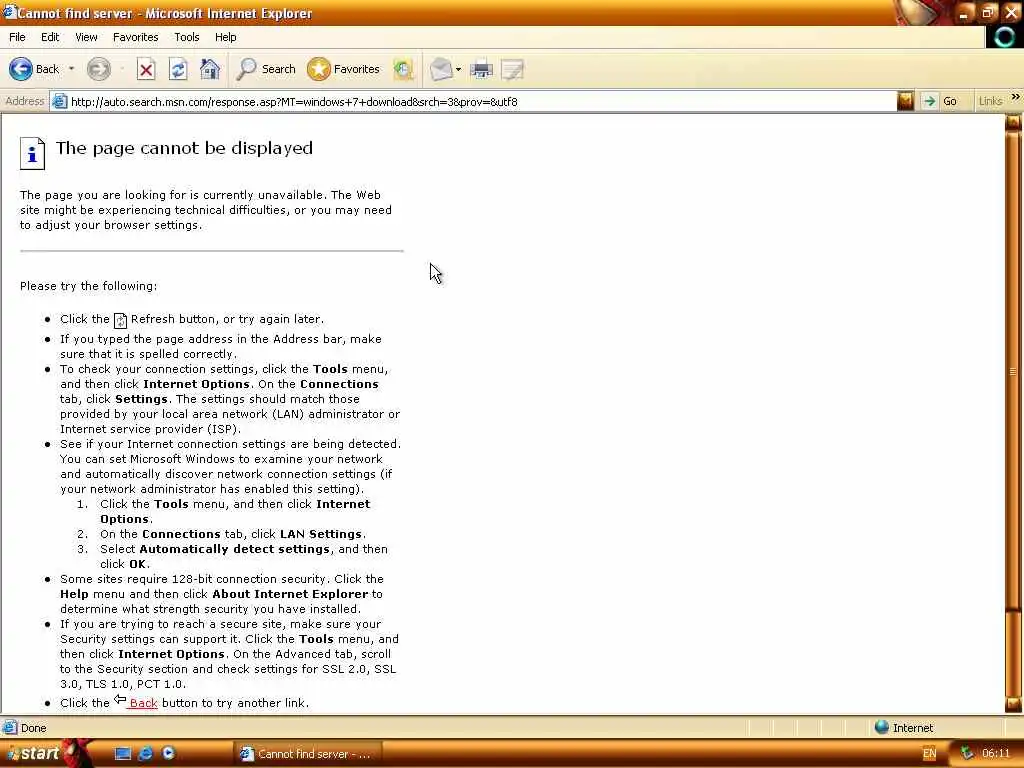Screen dimensions: 1024x768
Task: Click the 'Please try the following:' text
Action: (88, 286)
